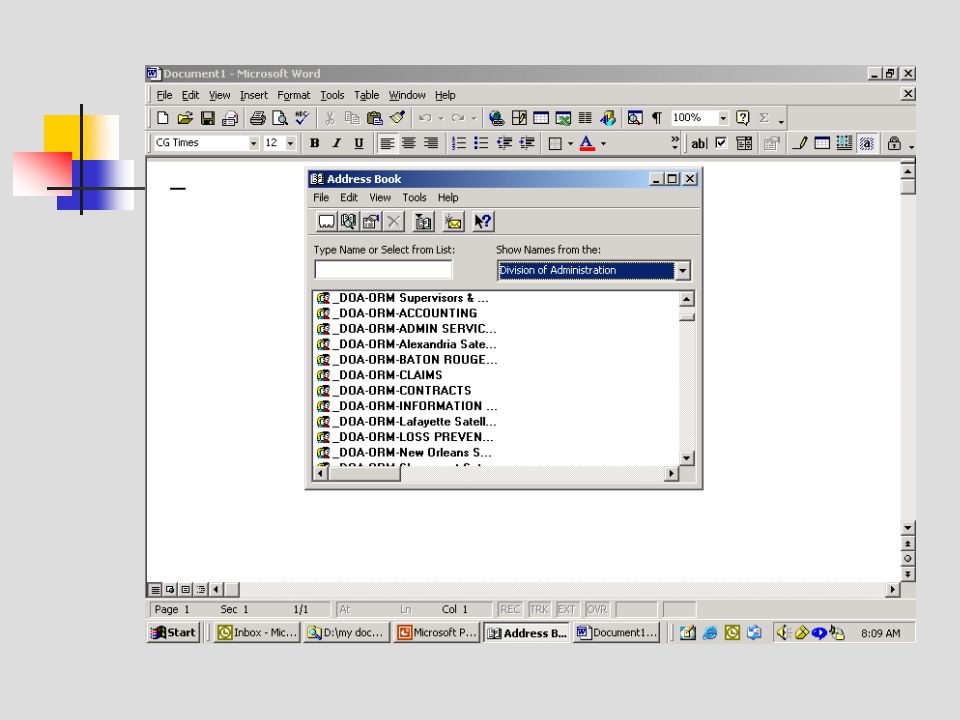Toggle the Drawing toolbar icon

pos(607,118)
